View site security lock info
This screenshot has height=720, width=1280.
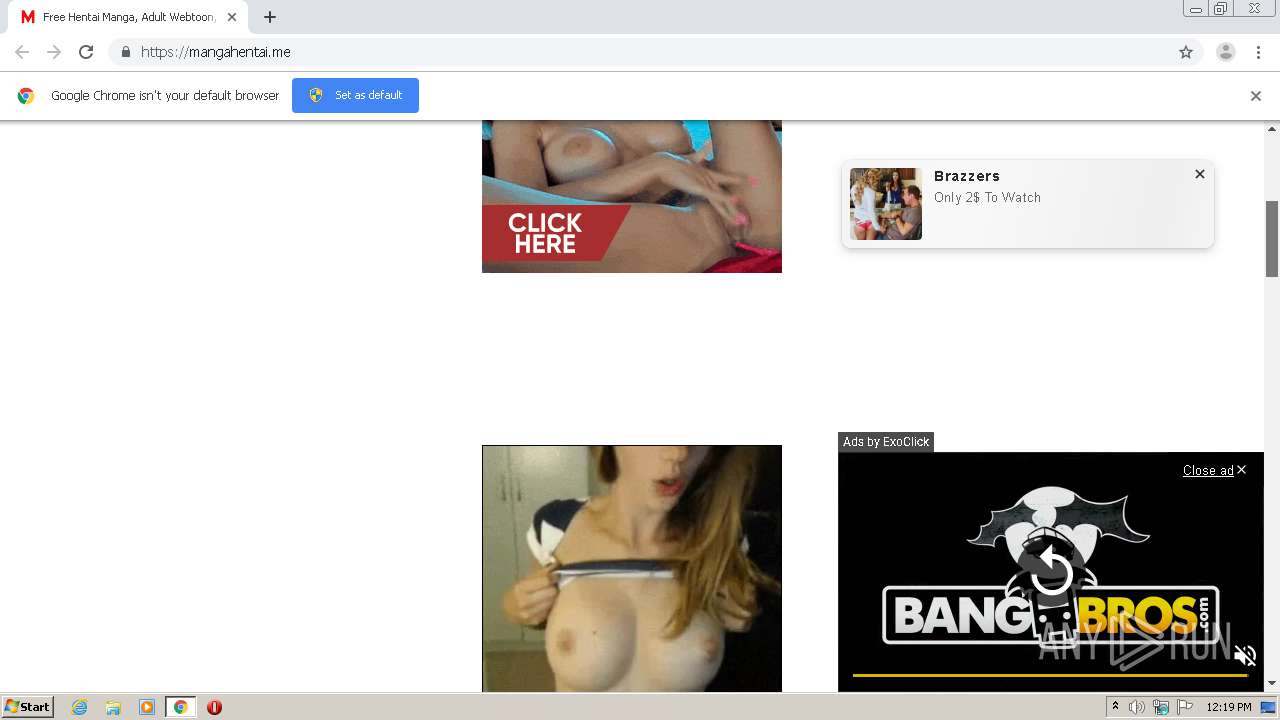pos(125,52)
